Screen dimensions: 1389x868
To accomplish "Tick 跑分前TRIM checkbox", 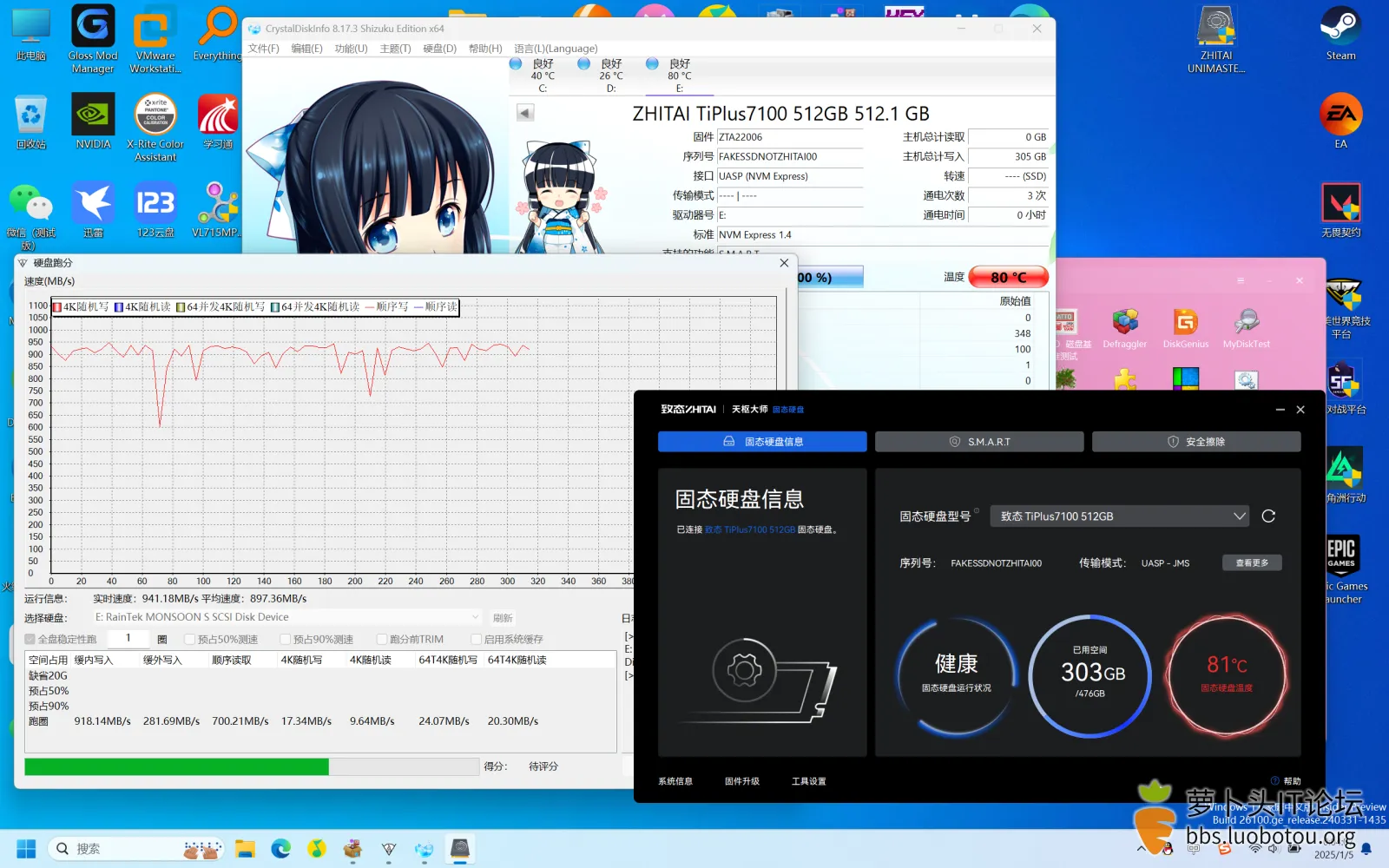I will (382, 639).
